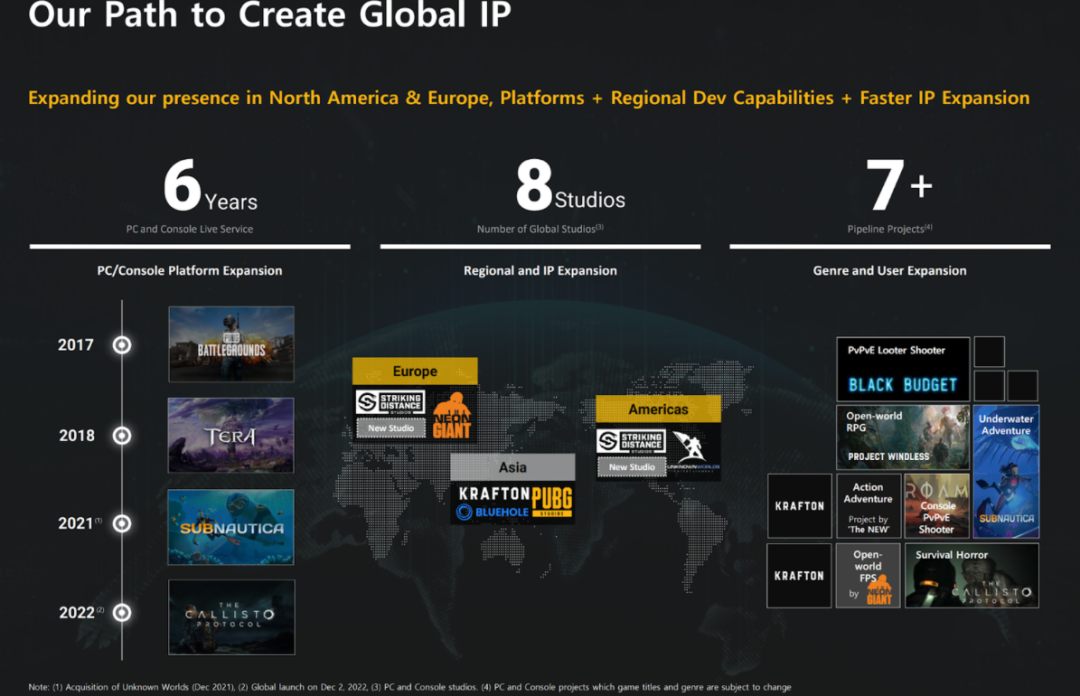Open the ROAM Console PvPvE Shooter tile
The height and width of the screenshot is (696, 1080).
pos(937,506)
